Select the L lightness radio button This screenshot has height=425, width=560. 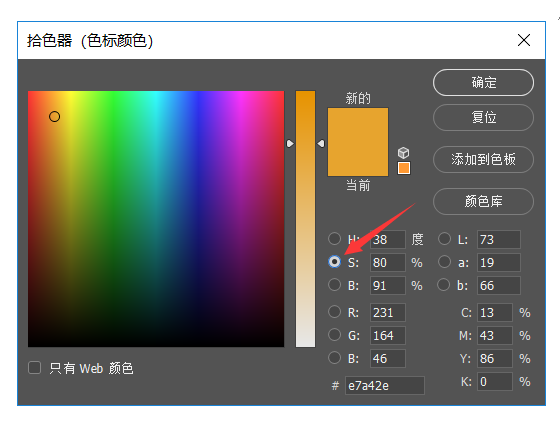coord(444,239)
